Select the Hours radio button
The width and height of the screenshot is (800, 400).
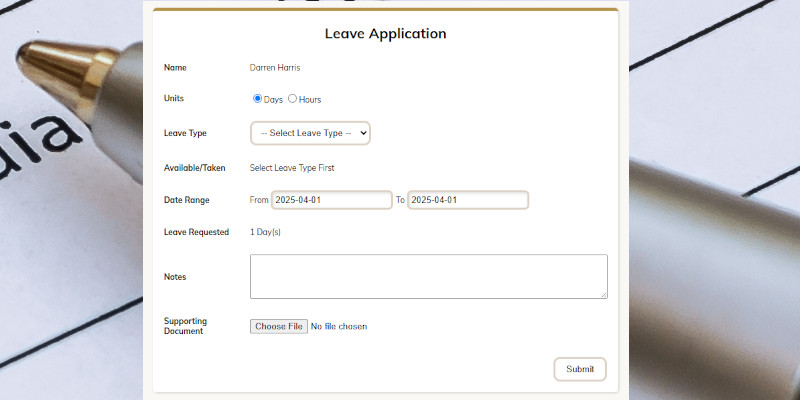293,99
